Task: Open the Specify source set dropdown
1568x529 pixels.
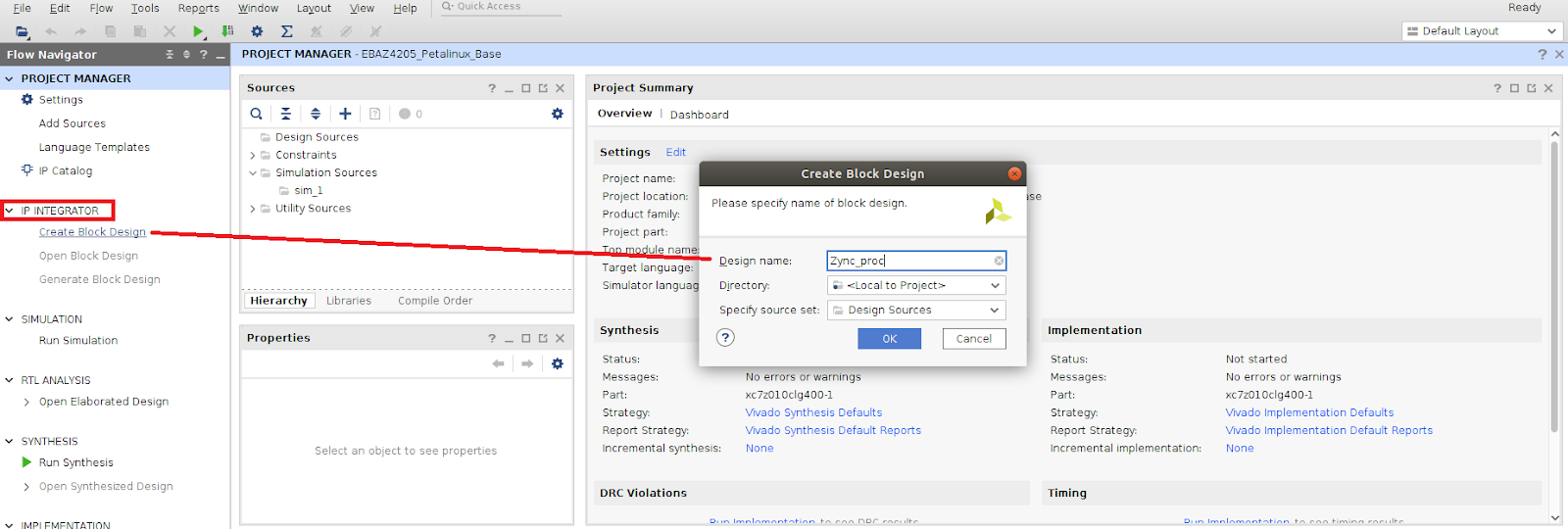Action: [916, 310]
